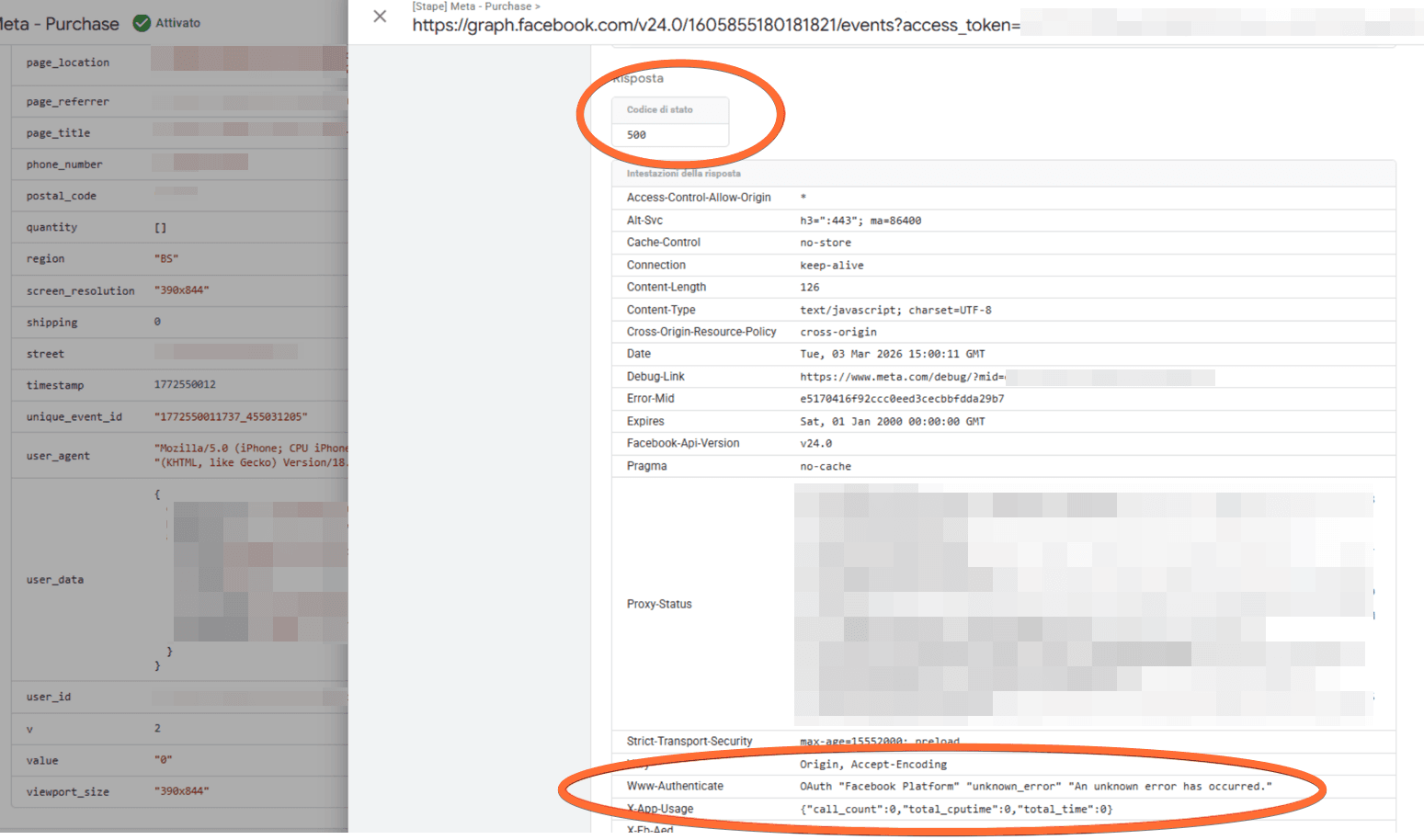Select the status code 500 field
Image resolution: width=1424 pixels, height=840 pixels.
(x=669, y=134)
